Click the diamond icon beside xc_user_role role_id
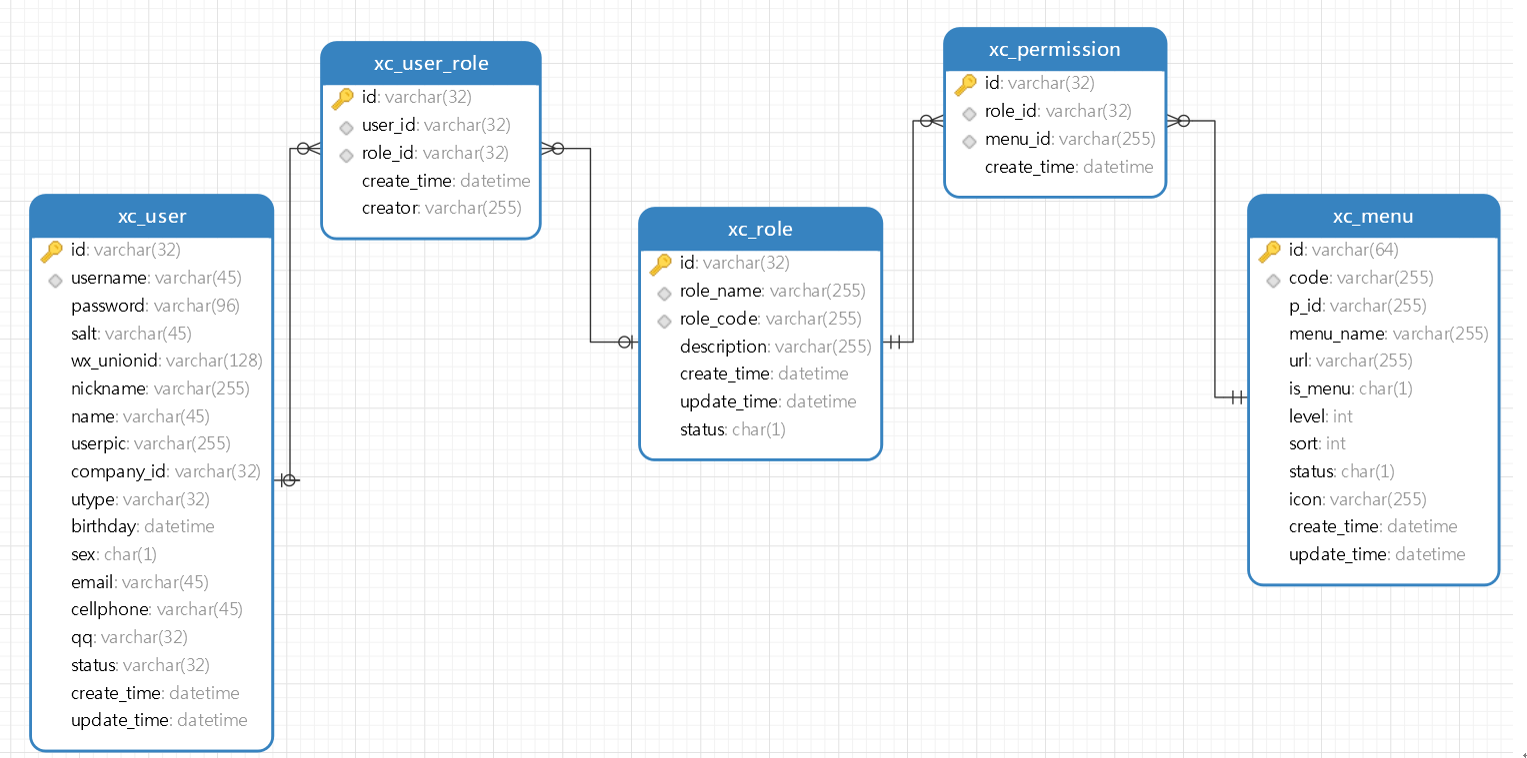The image size is (1527, 758). point(346,155)
